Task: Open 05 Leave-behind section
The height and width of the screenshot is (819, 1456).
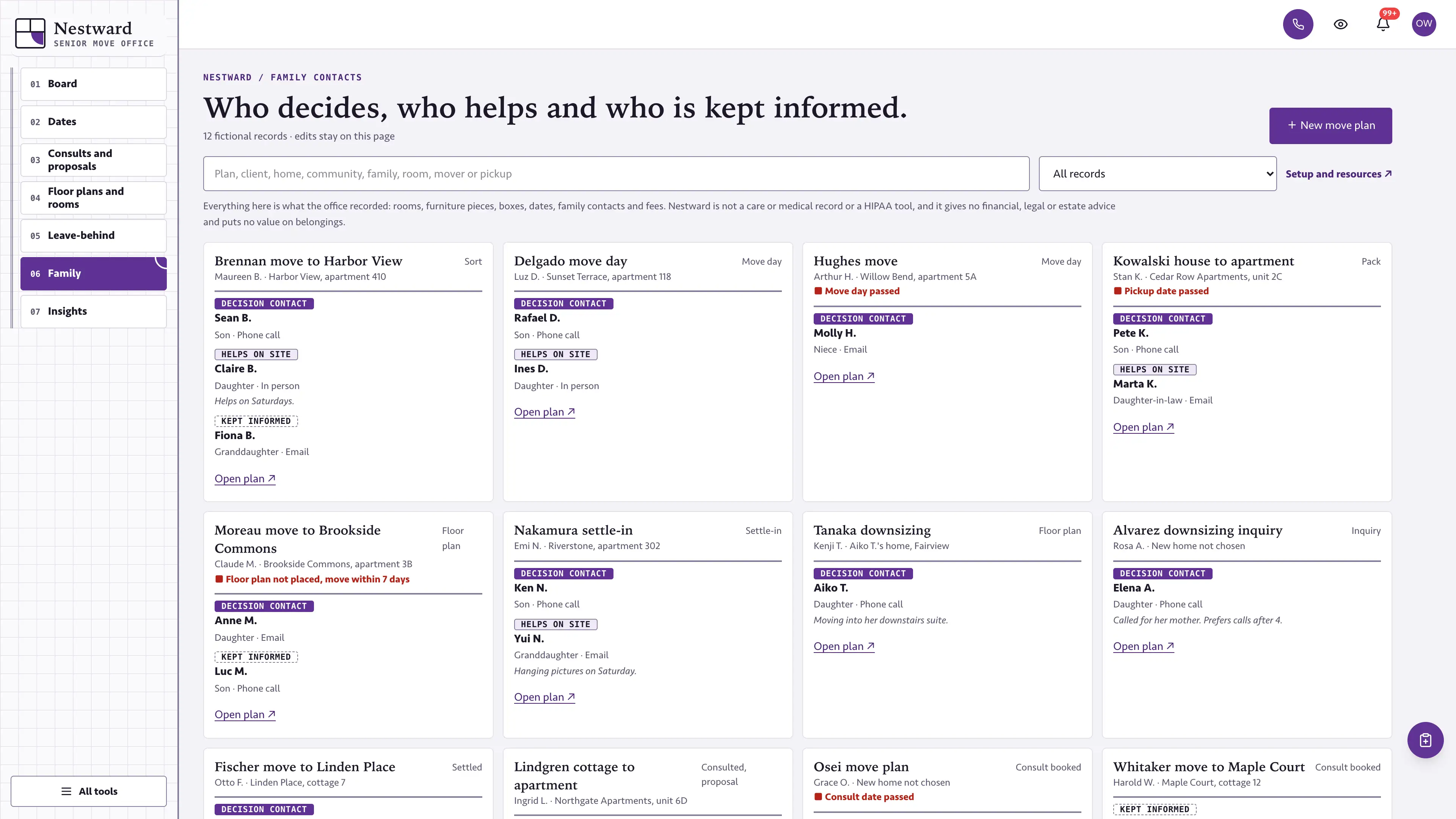Action: point(93,235)
